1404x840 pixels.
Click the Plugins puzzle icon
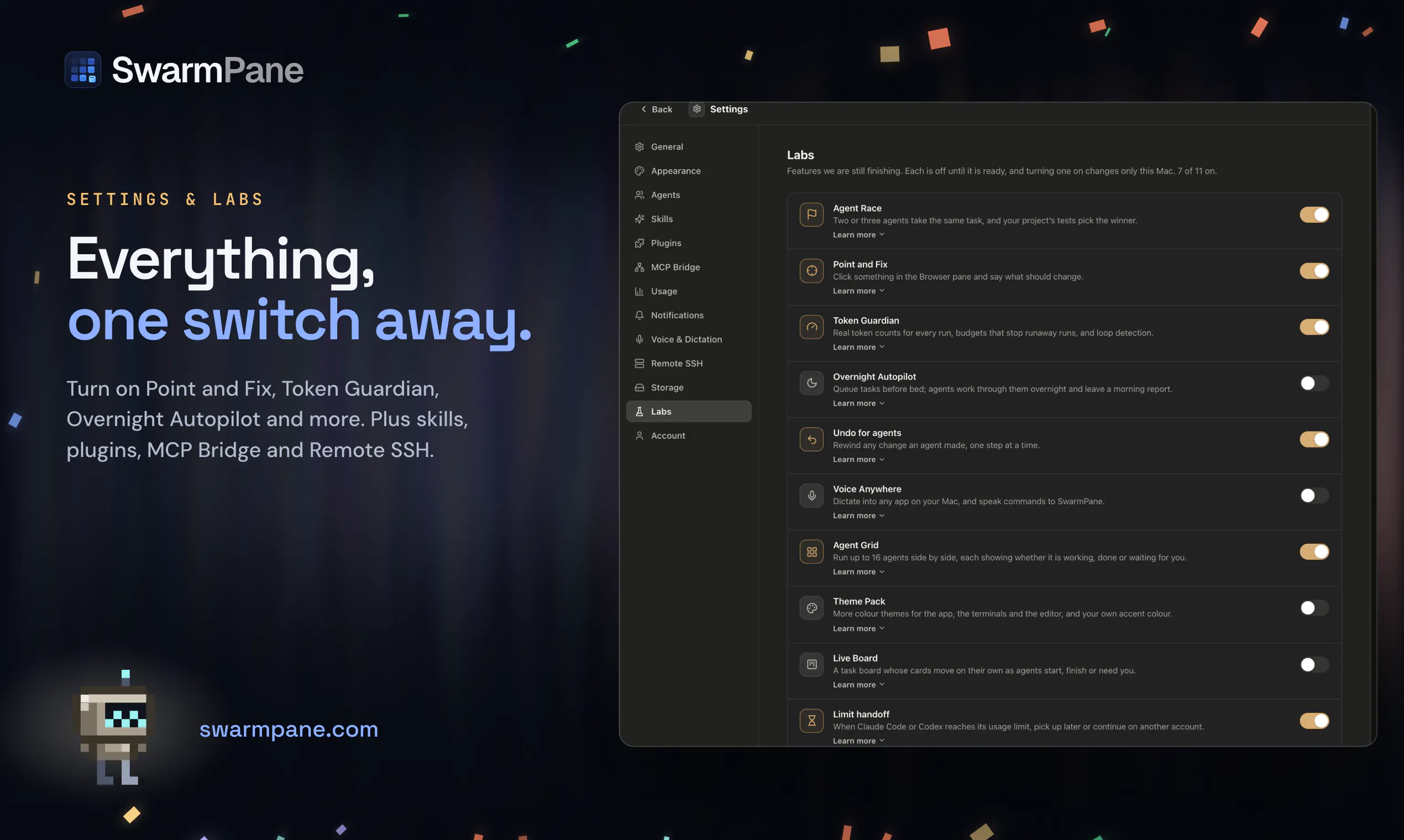tap(639, 243)
